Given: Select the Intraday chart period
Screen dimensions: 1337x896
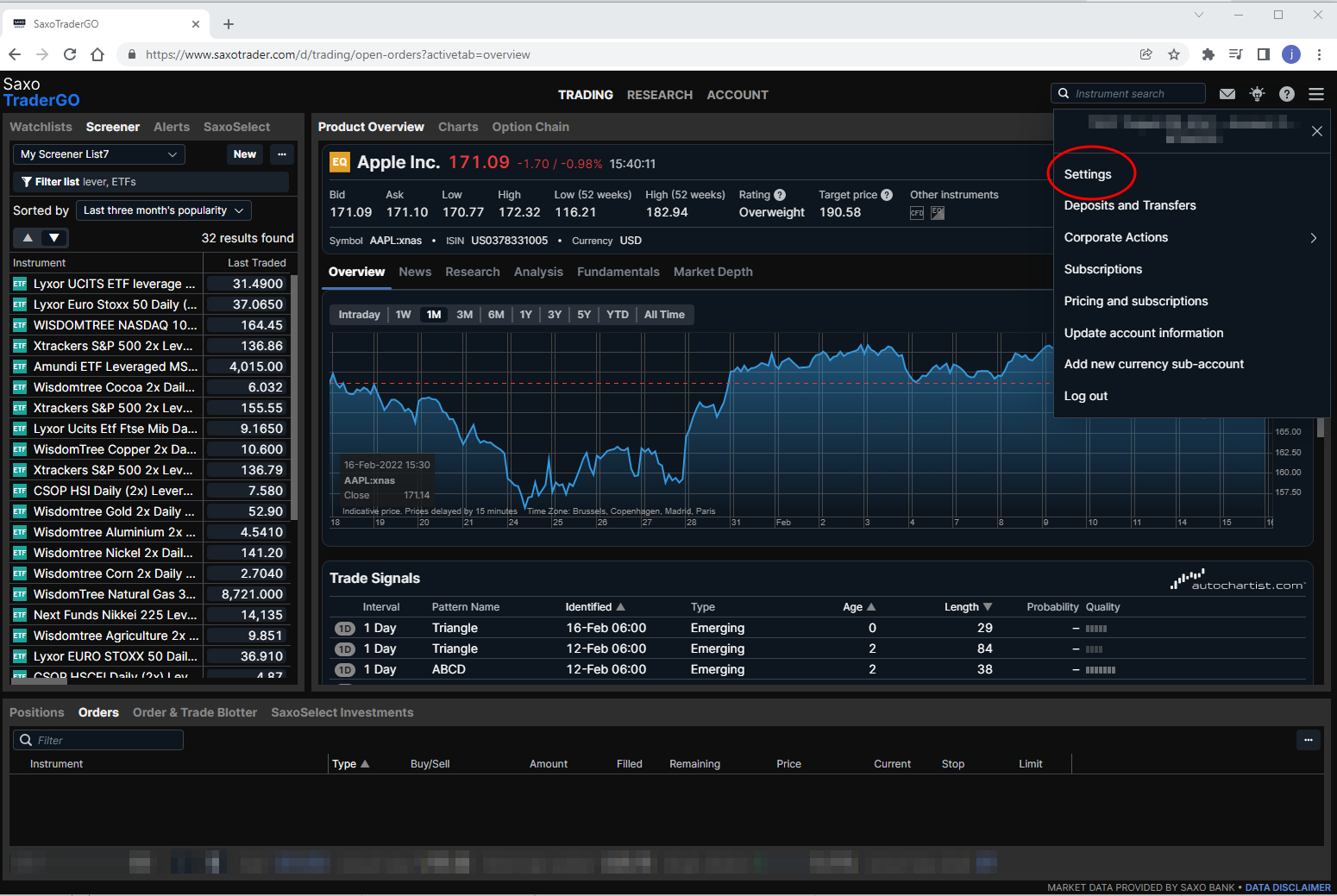Looking at the screenshot, I should pos(360,315).
